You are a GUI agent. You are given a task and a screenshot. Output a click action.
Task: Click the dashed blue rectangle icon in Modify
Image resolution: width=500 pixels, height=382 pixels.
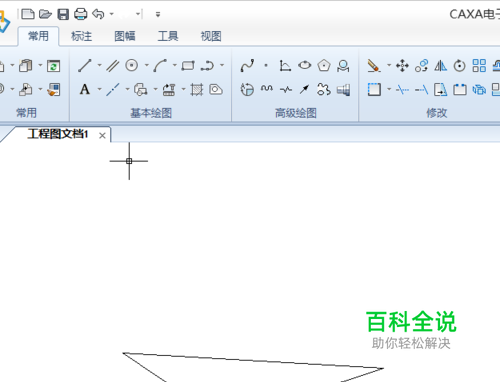pyautogui.click(x=374, y=89)
